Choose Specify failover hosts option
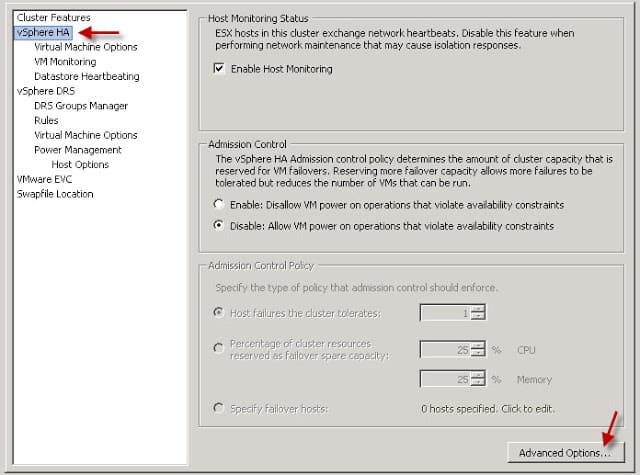The height and width of the screenshot is (475, 640). coord(219,408)
